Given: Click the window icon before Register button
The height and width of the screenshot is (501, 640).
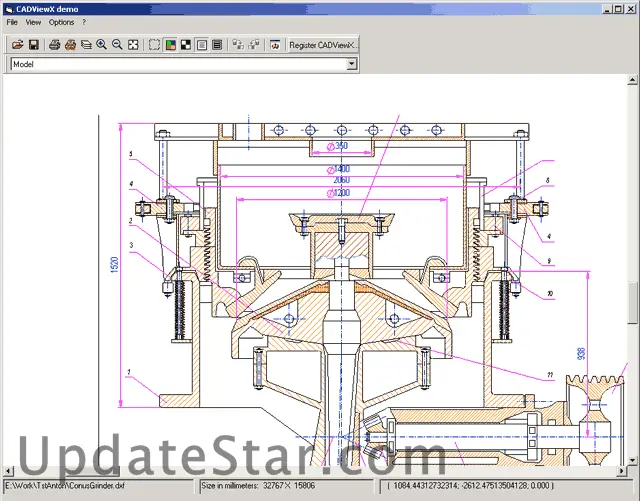Looking at the screenshot, I should click(x=275, y=45).
